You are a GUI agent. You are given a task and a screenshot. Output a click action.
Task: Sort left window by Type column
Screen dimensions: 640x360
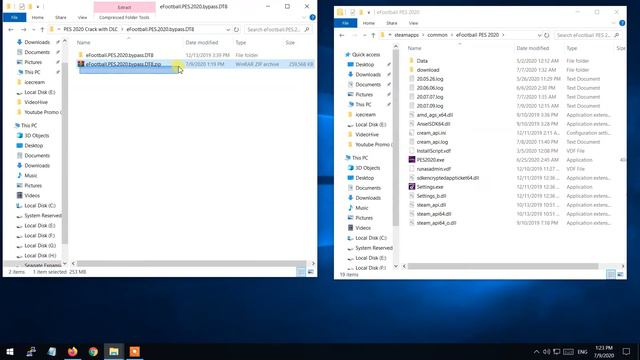tap(241, 42)
